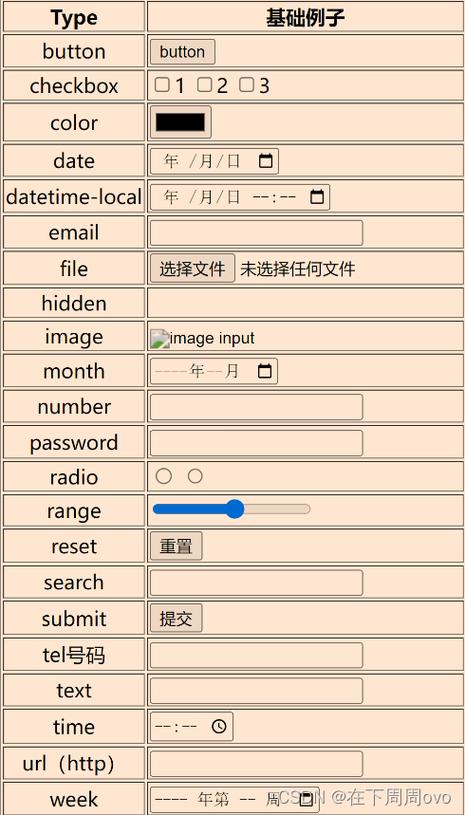Focus the search input field
The height and width of the screenshot is (815, 465).
(x=256, y=583)
